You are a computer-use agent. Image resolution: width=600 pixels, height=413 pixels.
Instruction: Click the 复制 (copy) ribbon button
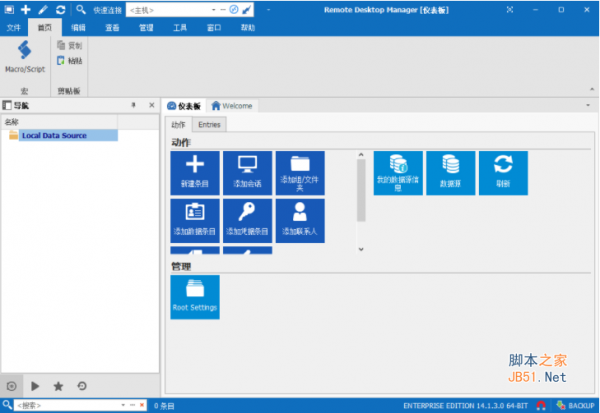coord(70,46)
